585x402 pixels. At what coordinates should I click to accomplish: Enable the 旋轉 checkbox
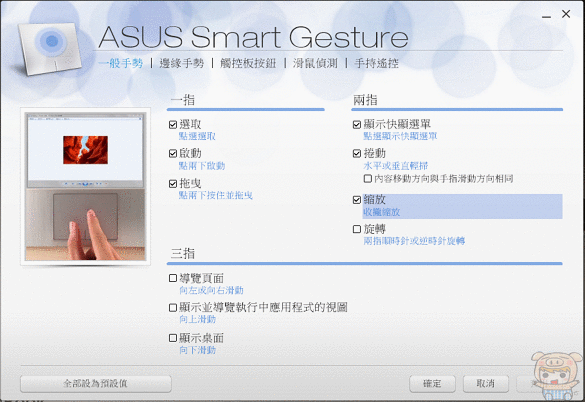coord(357,229)
